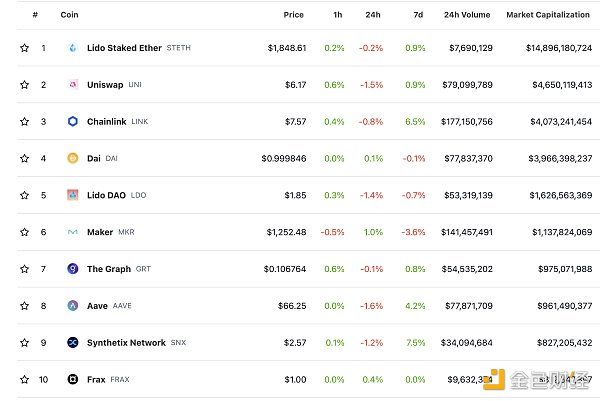600x401 pixels.
Task: Open the Uniswap coin name link
Action: [x=105, y=85]
